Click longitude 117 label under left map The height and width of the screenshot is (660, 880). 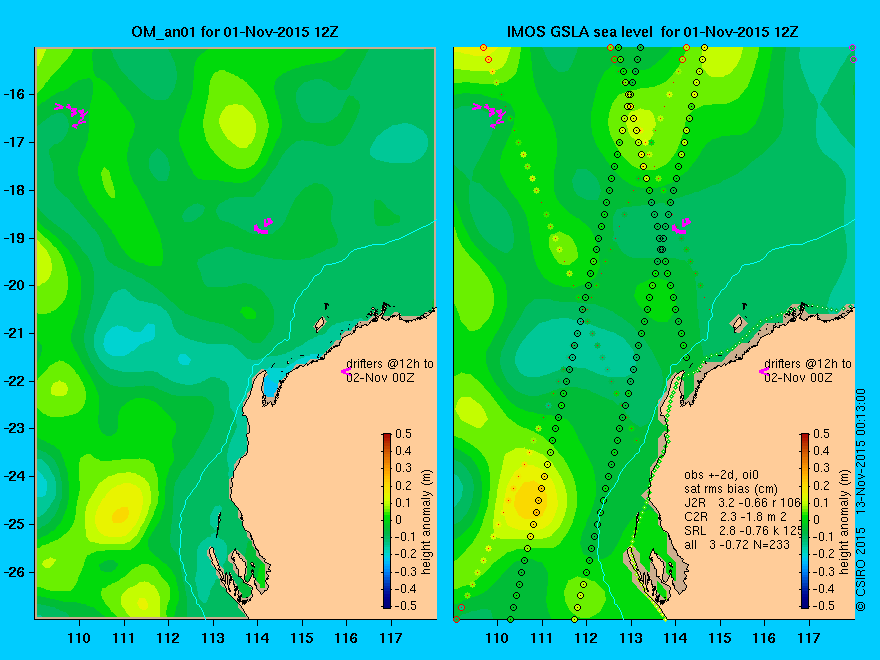pyautogui.click(x=391, y=638)
